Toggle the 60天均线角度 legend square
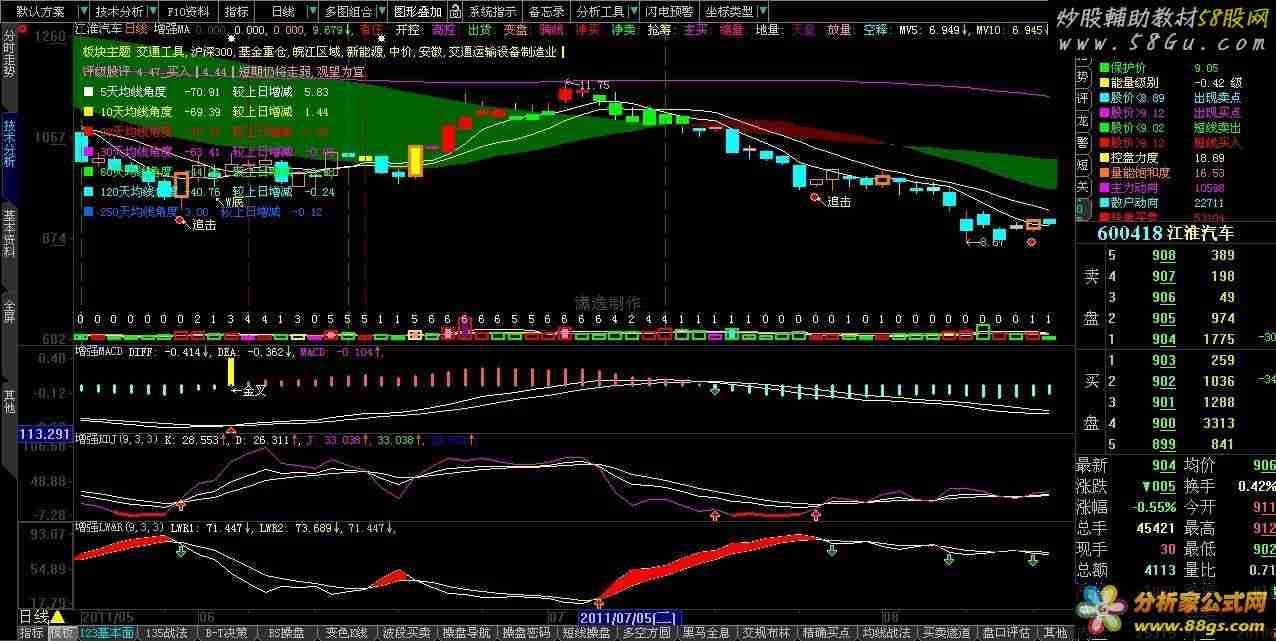Screen dimensions: 1276x641 (89, 171)
